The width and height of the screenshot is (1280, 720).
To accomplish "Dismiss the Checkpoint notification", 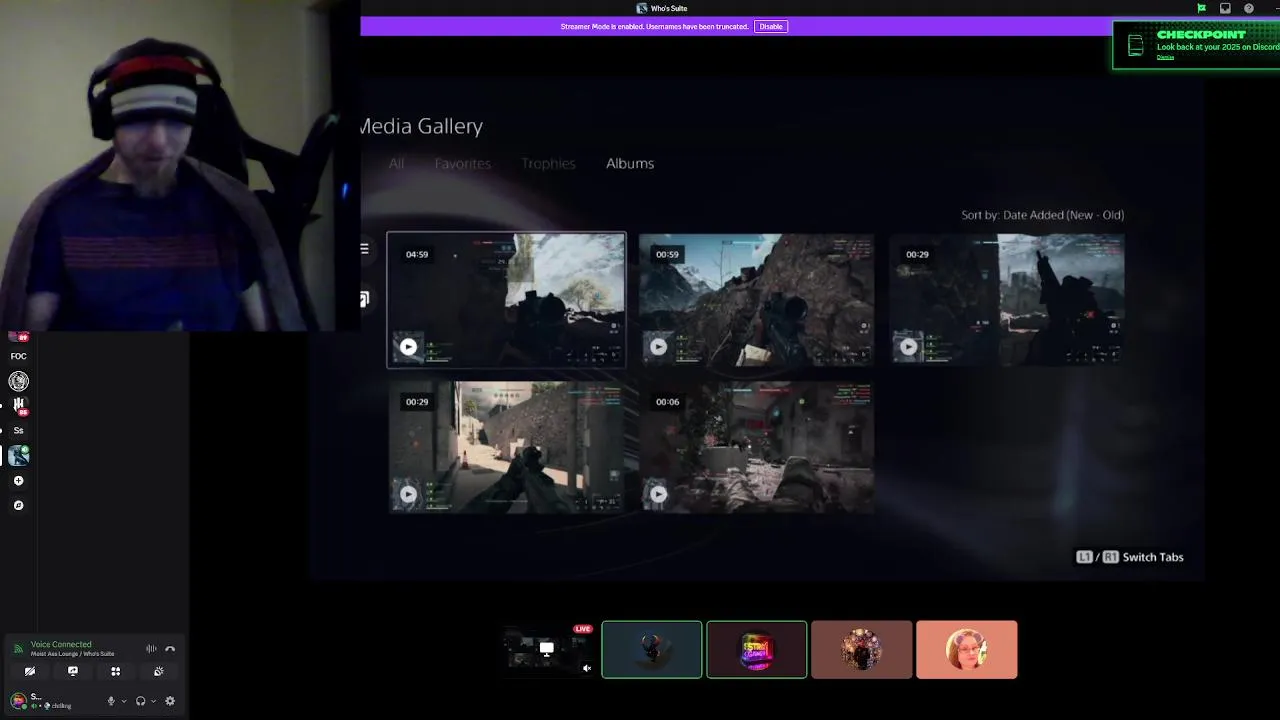I will click(1165, 57).
